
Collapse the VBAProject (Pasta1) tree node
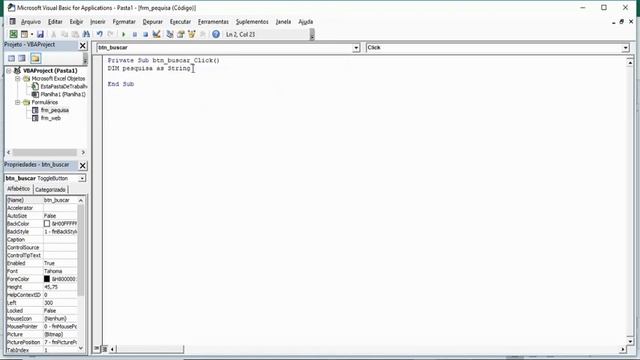click(x=9, y=71)
